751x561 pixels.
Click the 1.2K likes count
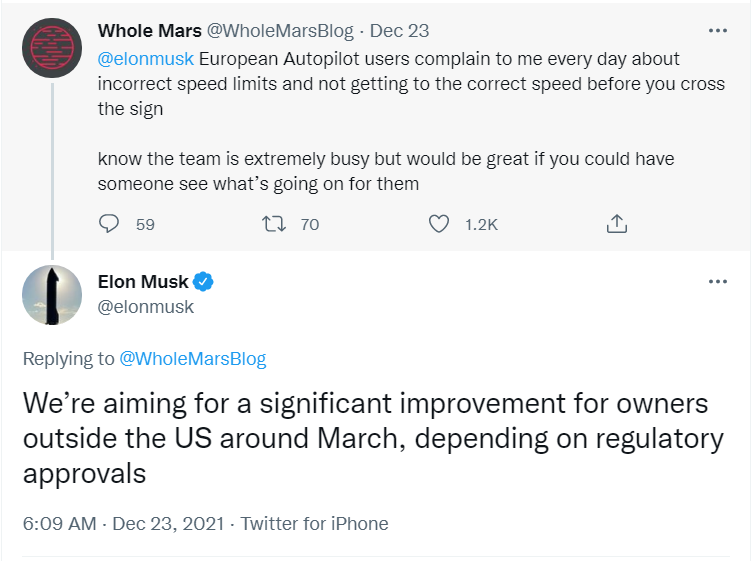coord(481,225)
